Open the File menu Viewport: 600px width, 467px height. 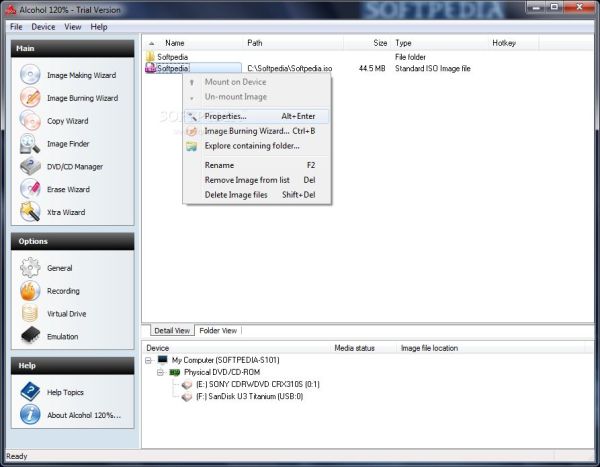(16, 27)
